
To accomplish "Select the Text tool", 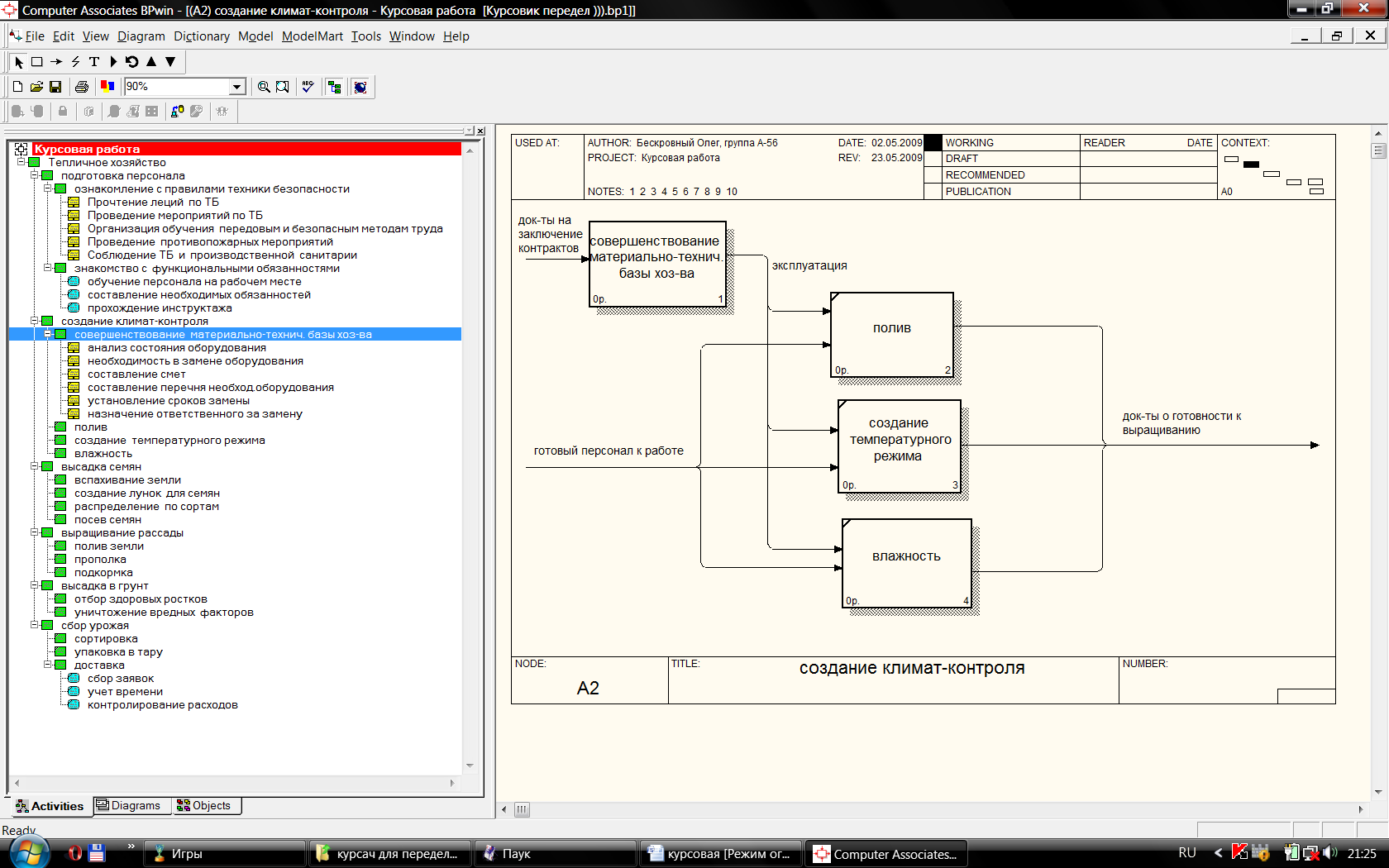I will coord(94,62).
